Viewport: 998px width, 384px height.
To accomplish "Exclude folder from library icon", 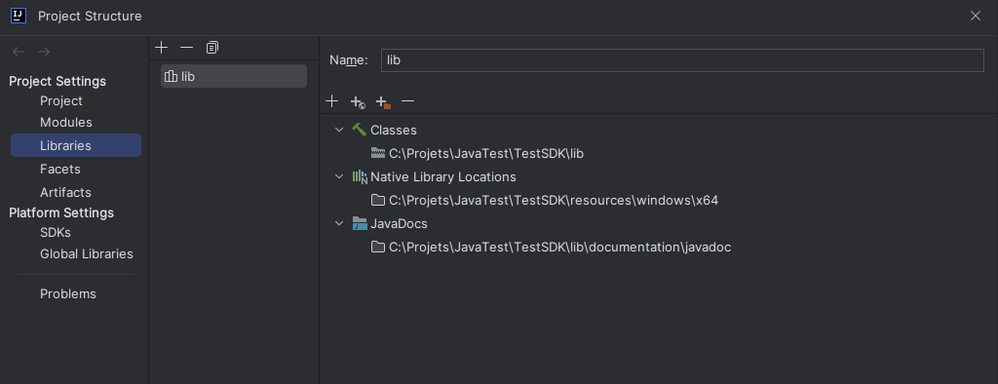I will coord(383,102).
